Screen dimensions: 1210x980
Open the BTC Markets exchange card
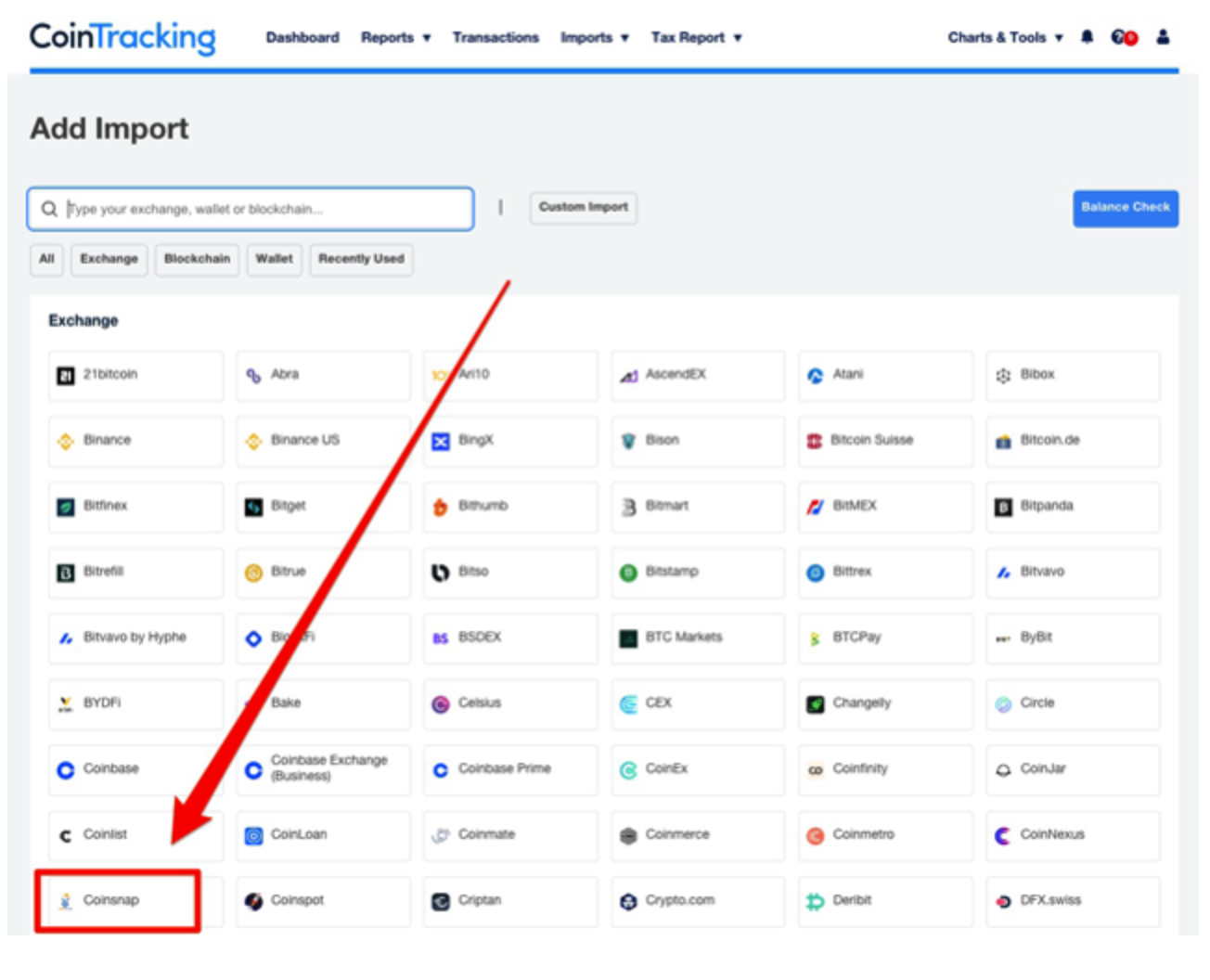coord(698,638)
